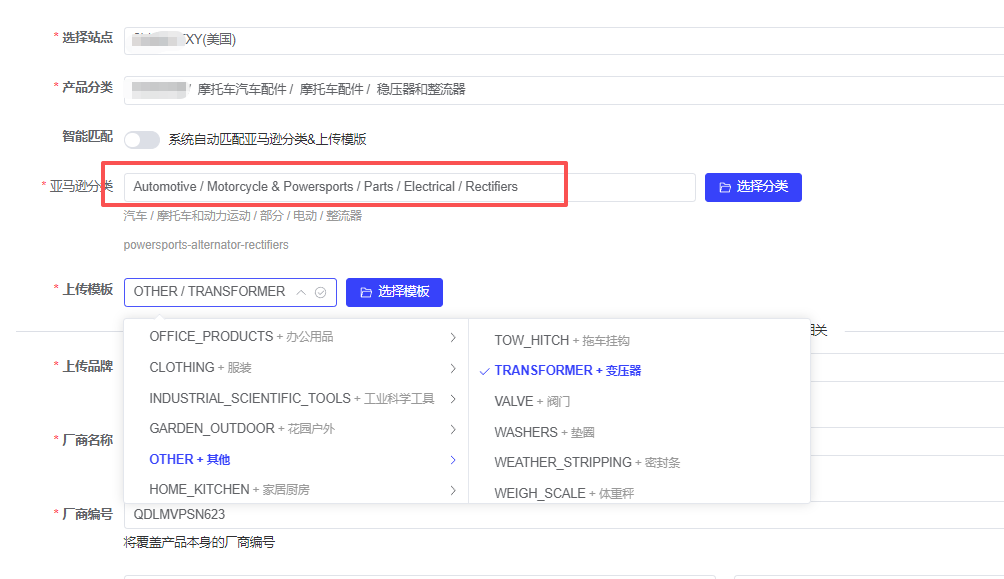Click the Amazon category text field

click(410, 187)
